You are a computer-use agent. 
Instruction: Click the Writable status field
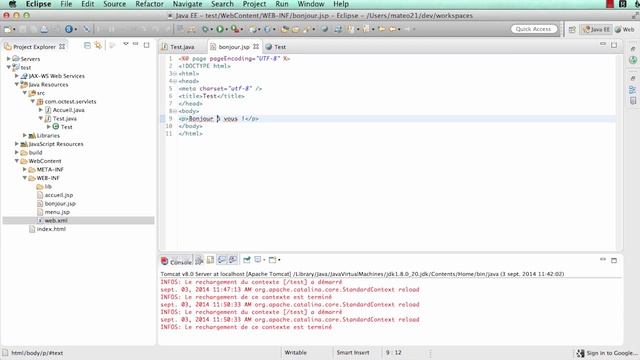(x=296, y=353)
